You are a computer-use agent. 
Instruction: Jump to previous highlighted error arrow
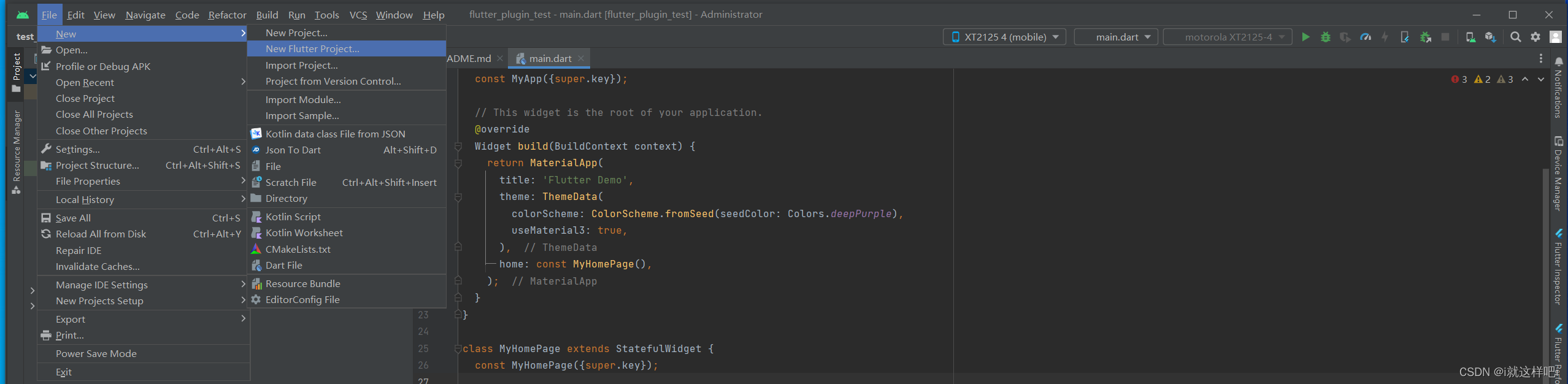click(1525, 79)
